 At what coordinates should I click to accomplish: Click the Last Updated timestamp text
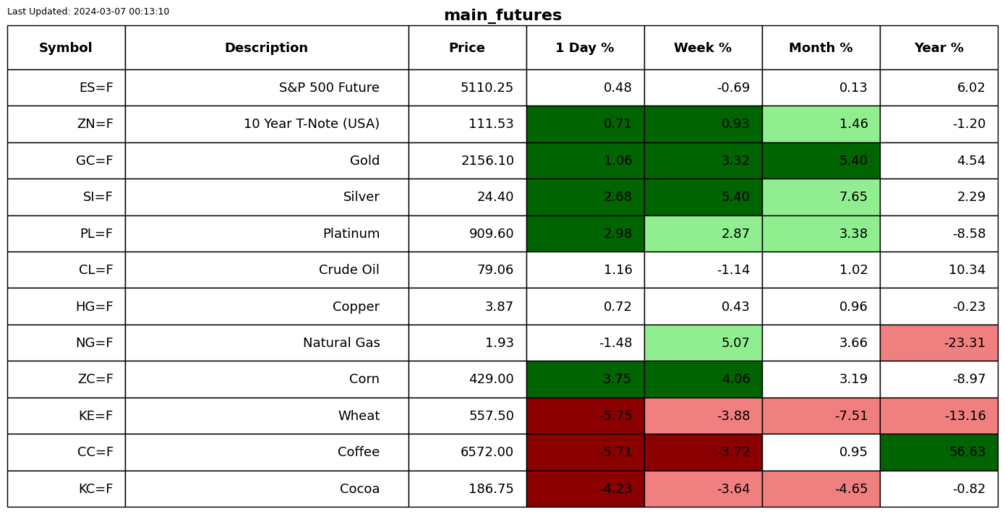point(88,11)
